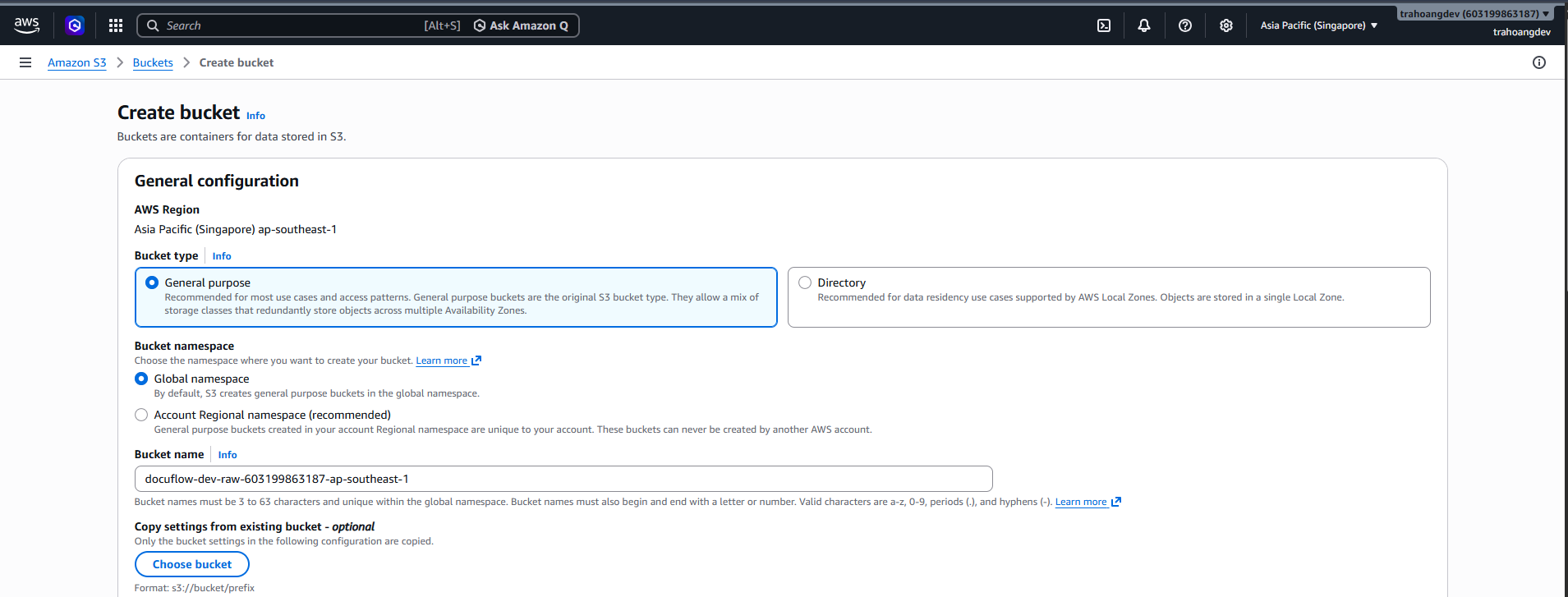Viewport: 1568px width, 597px height.
Task: Open the AWS console home logo
Action: click(27, 25)
